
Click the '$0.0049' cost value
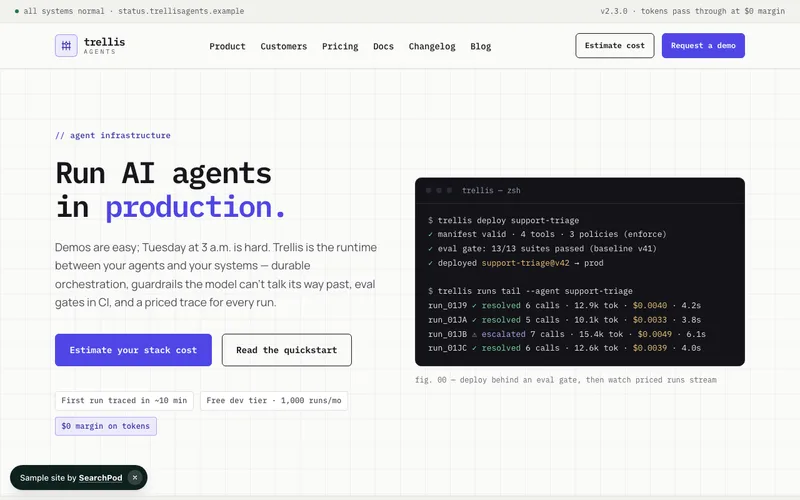click(655, 334)
